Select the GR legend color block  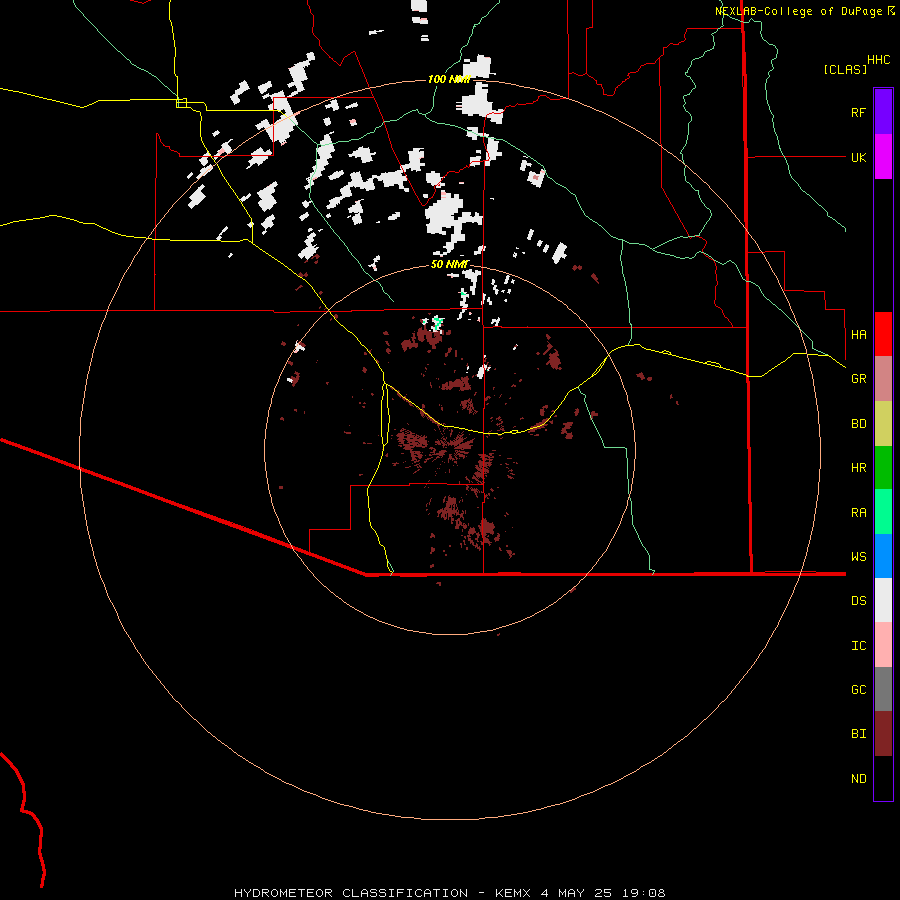tap(883, 379)
